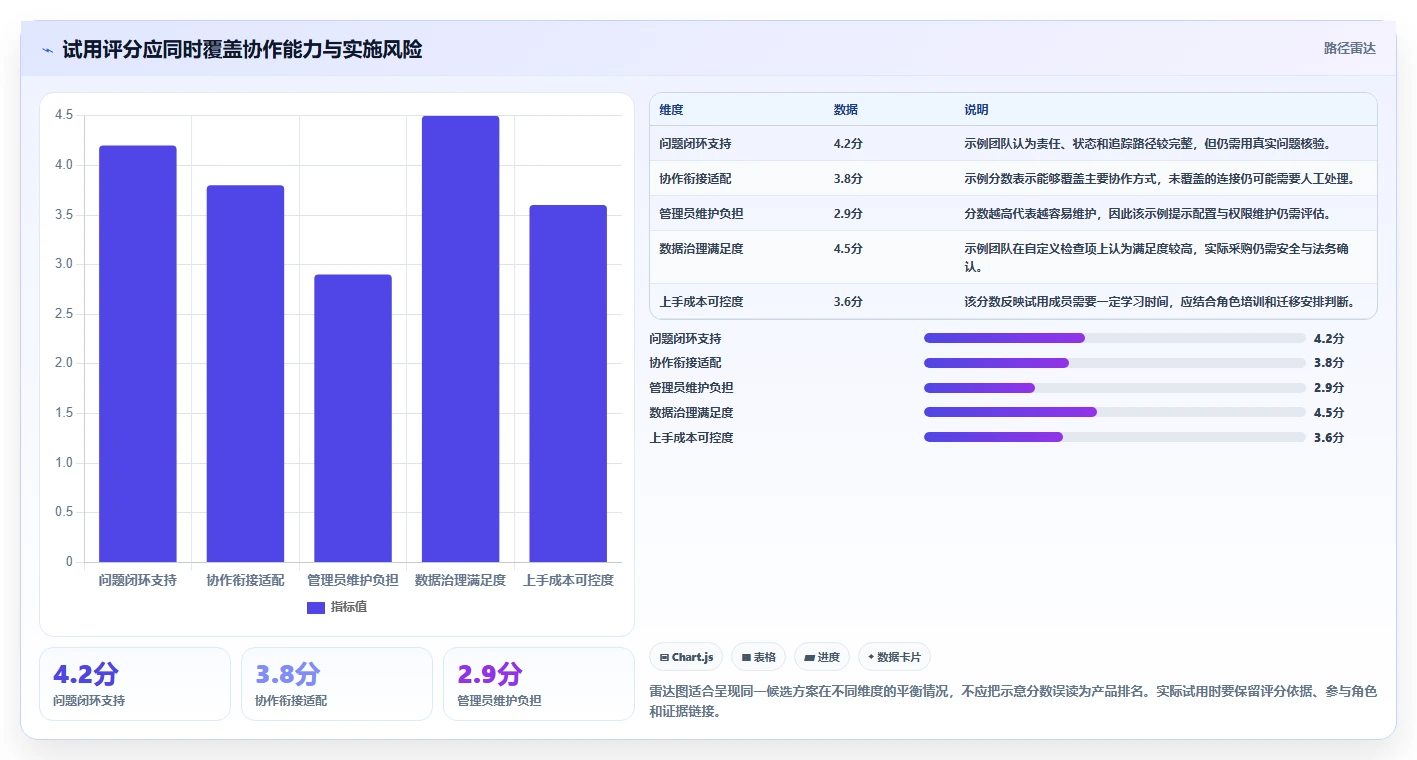1417x760 pixels.
Task: Click the 3.6分 cell in the table
Action: tap(848, 302)
